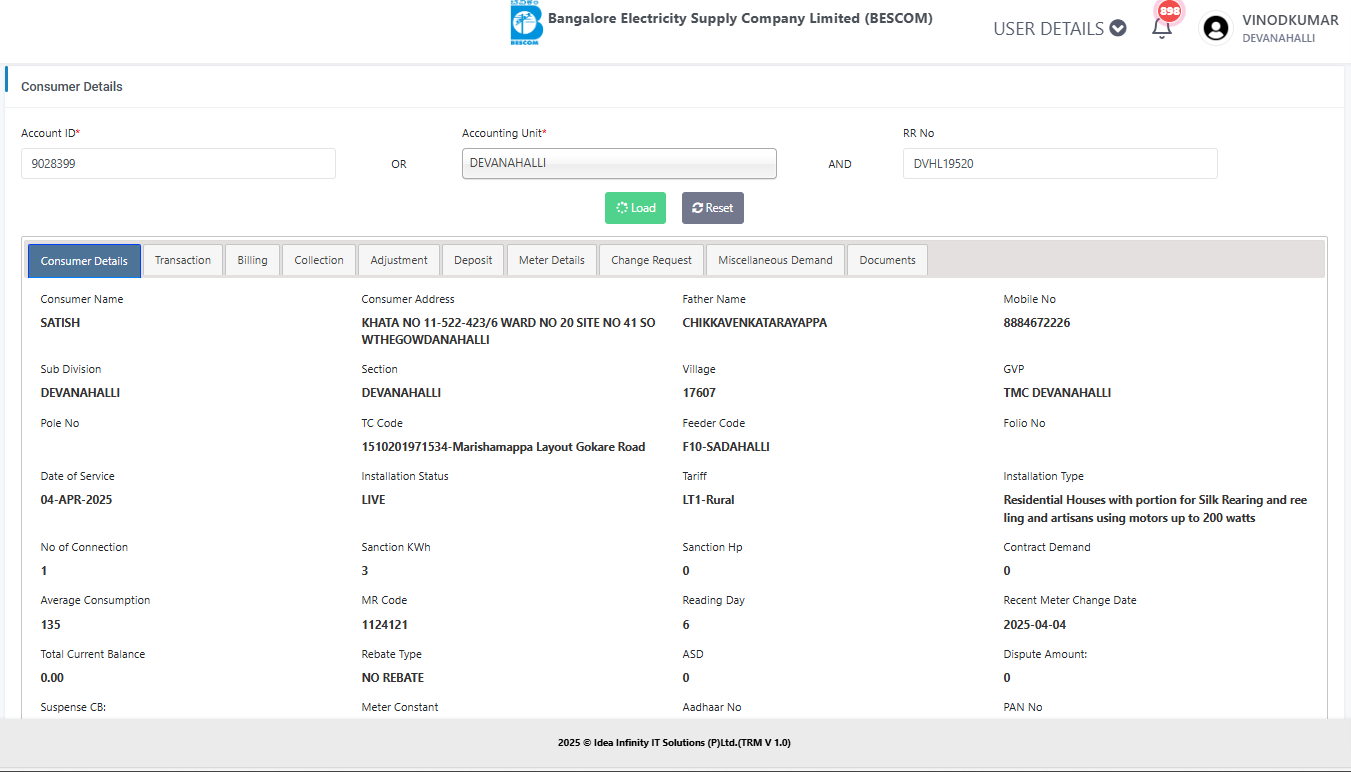The image size is (1351, 772).
Task: Select total current balance 0.00
Action: click(x=52, y=678)
